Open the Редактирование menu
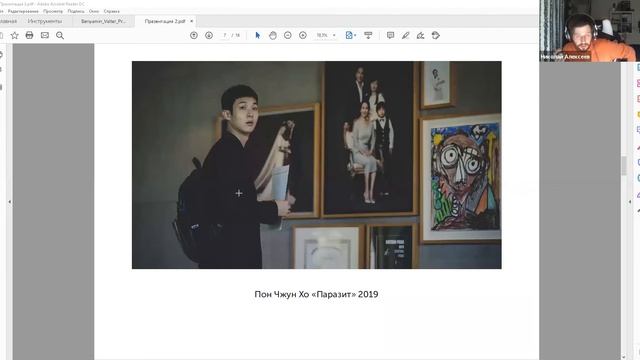640x360 pixels. pos(23,11)
